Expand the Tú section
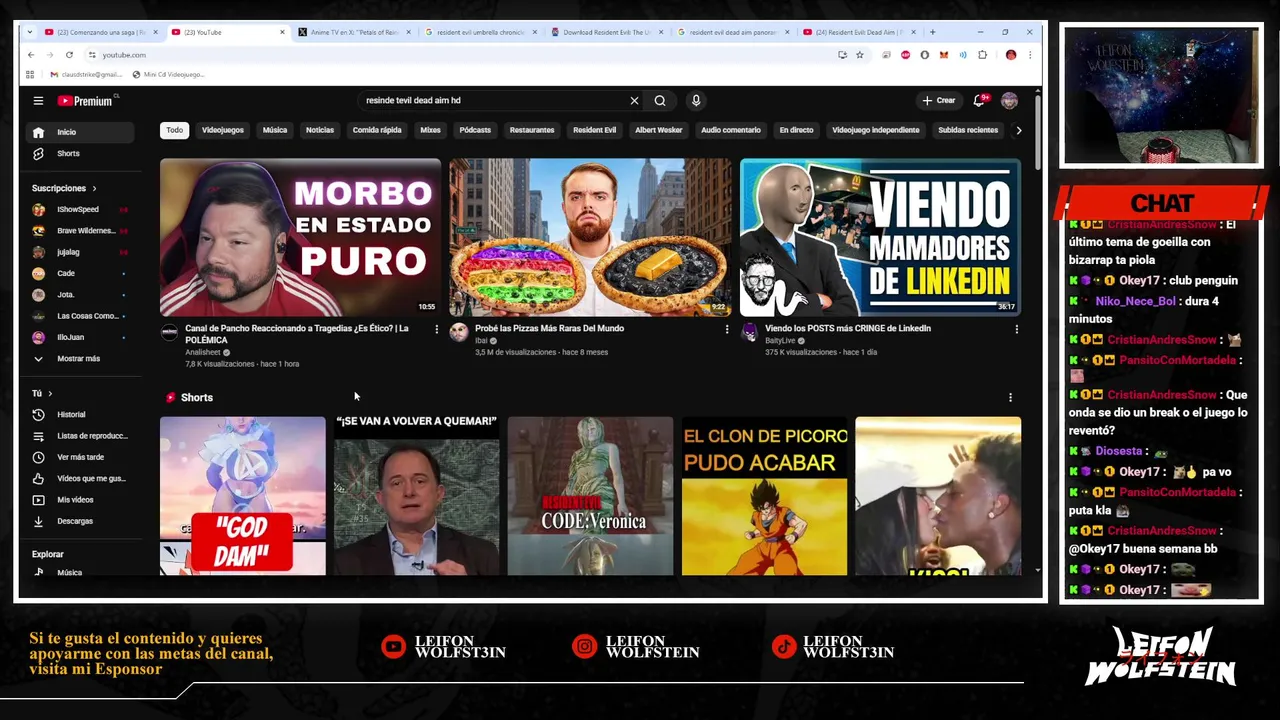This screenshot has height=720, width=1280. tap(42, 393)
